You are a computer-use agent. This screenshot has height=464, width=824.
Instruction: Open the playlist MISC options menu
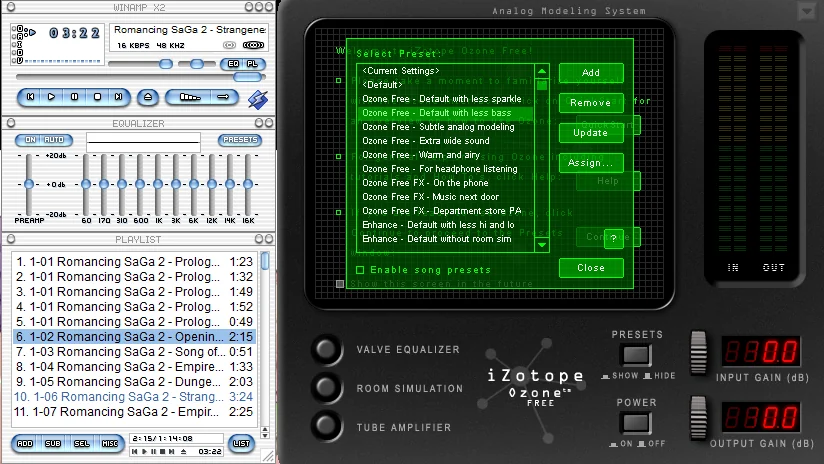(x=110, y=443)
